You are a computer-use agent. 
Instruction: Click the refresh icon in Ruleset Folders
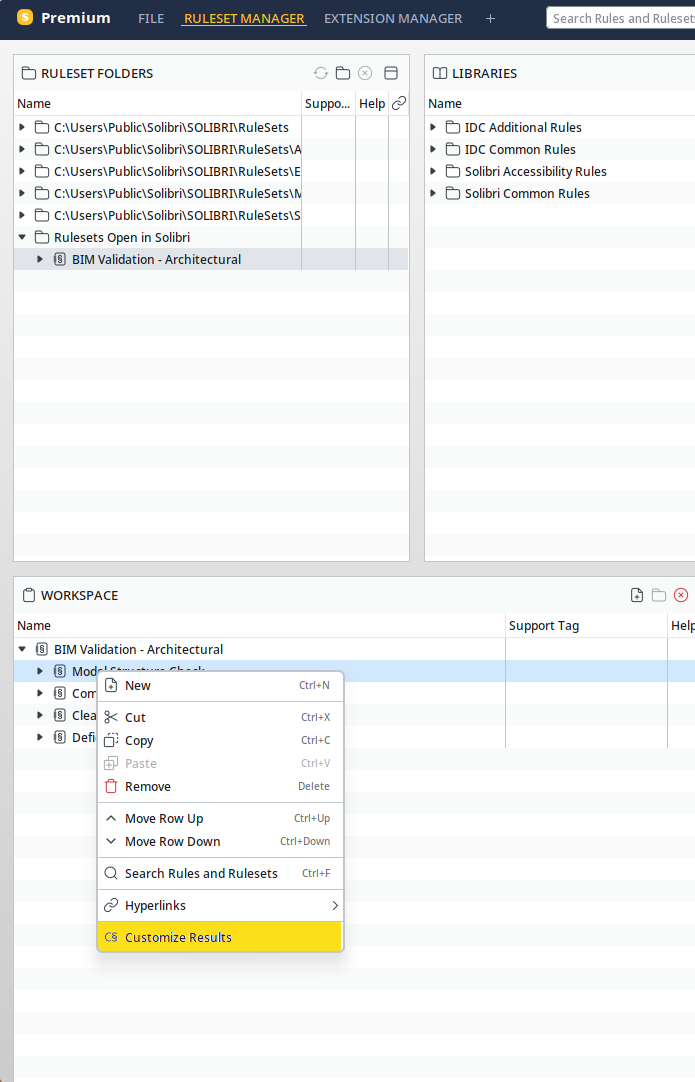pos(321,73)
